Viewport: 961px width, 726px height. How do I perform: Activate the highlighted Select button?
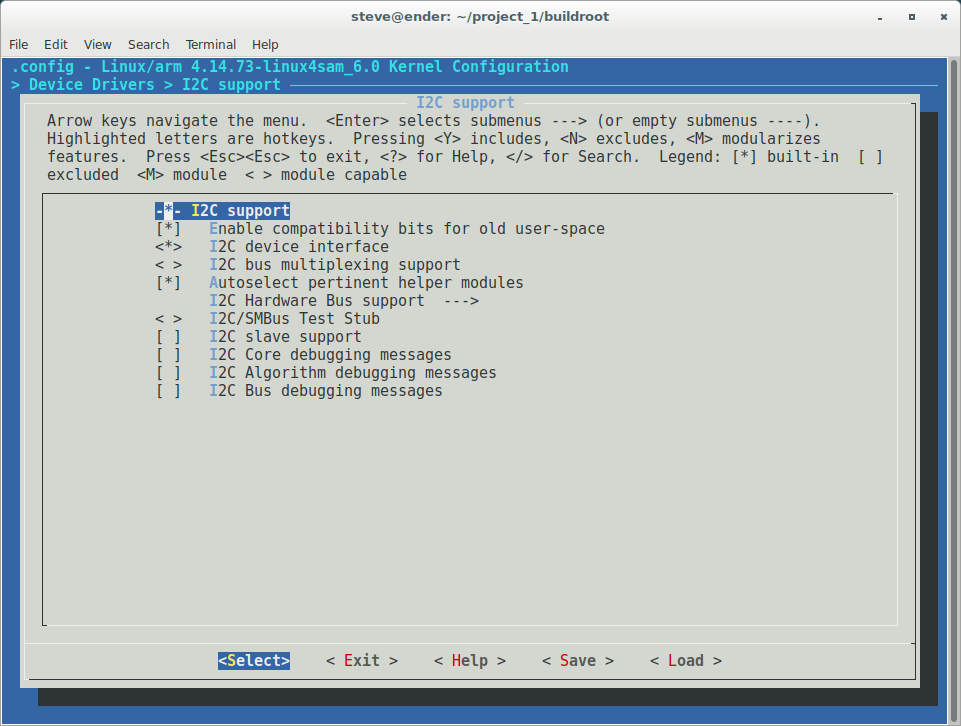tap(253, 660)
